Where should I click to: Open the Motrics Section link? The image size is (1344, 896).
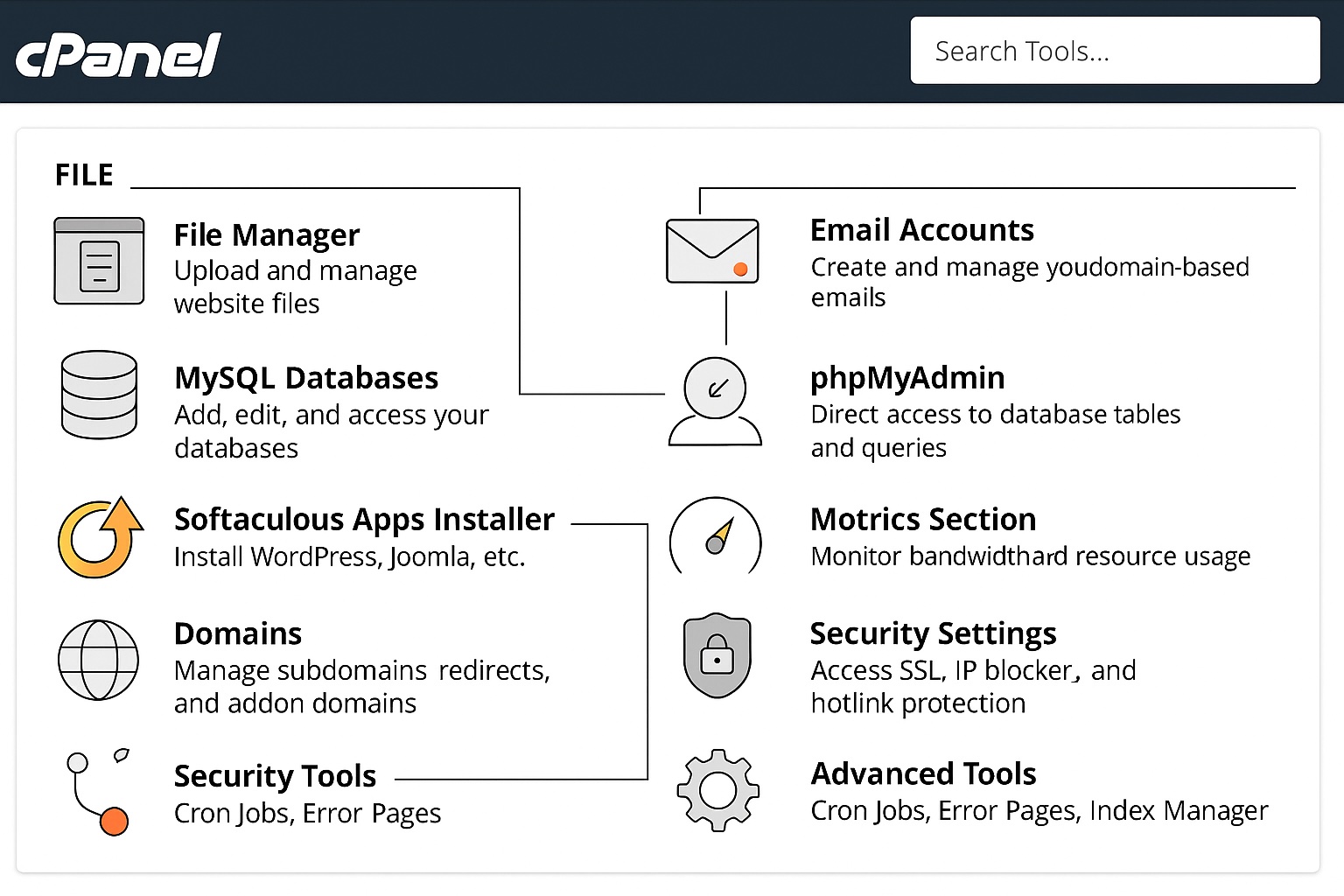point(923,520)
